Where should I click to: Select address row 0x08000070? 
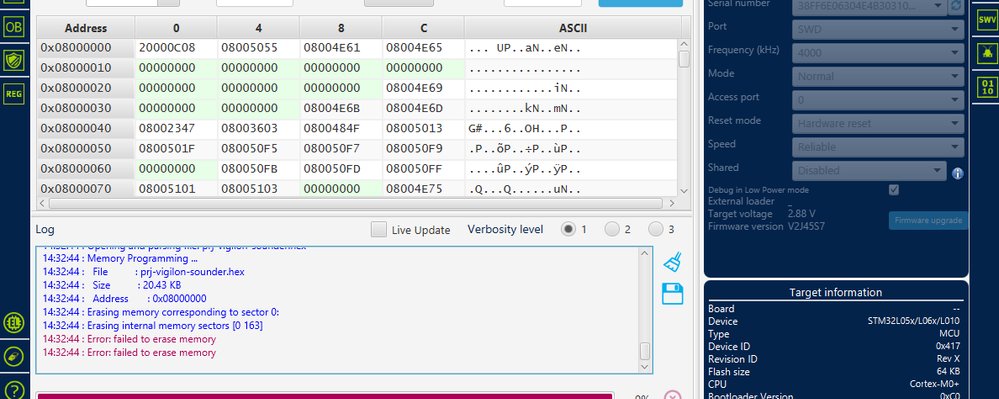coord(86,189)
